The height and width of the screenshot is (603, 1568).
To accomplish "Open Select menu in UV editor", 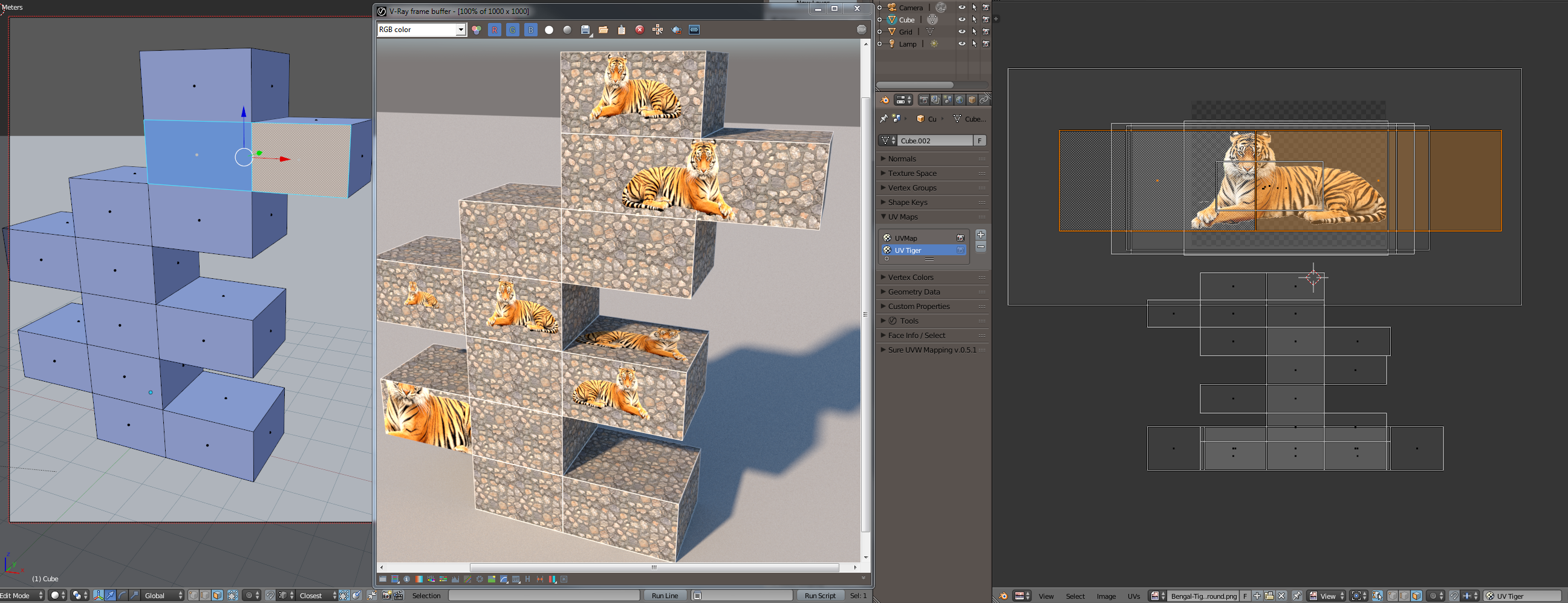I will 1075,596.
